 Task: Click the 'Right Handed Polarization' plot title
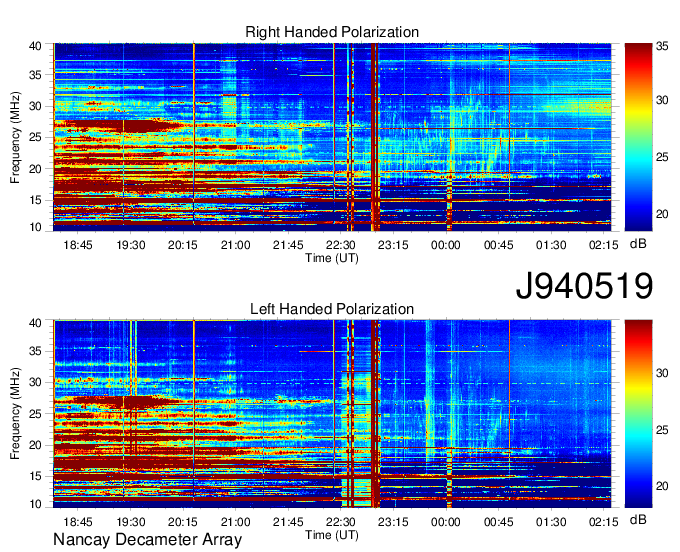332,32
